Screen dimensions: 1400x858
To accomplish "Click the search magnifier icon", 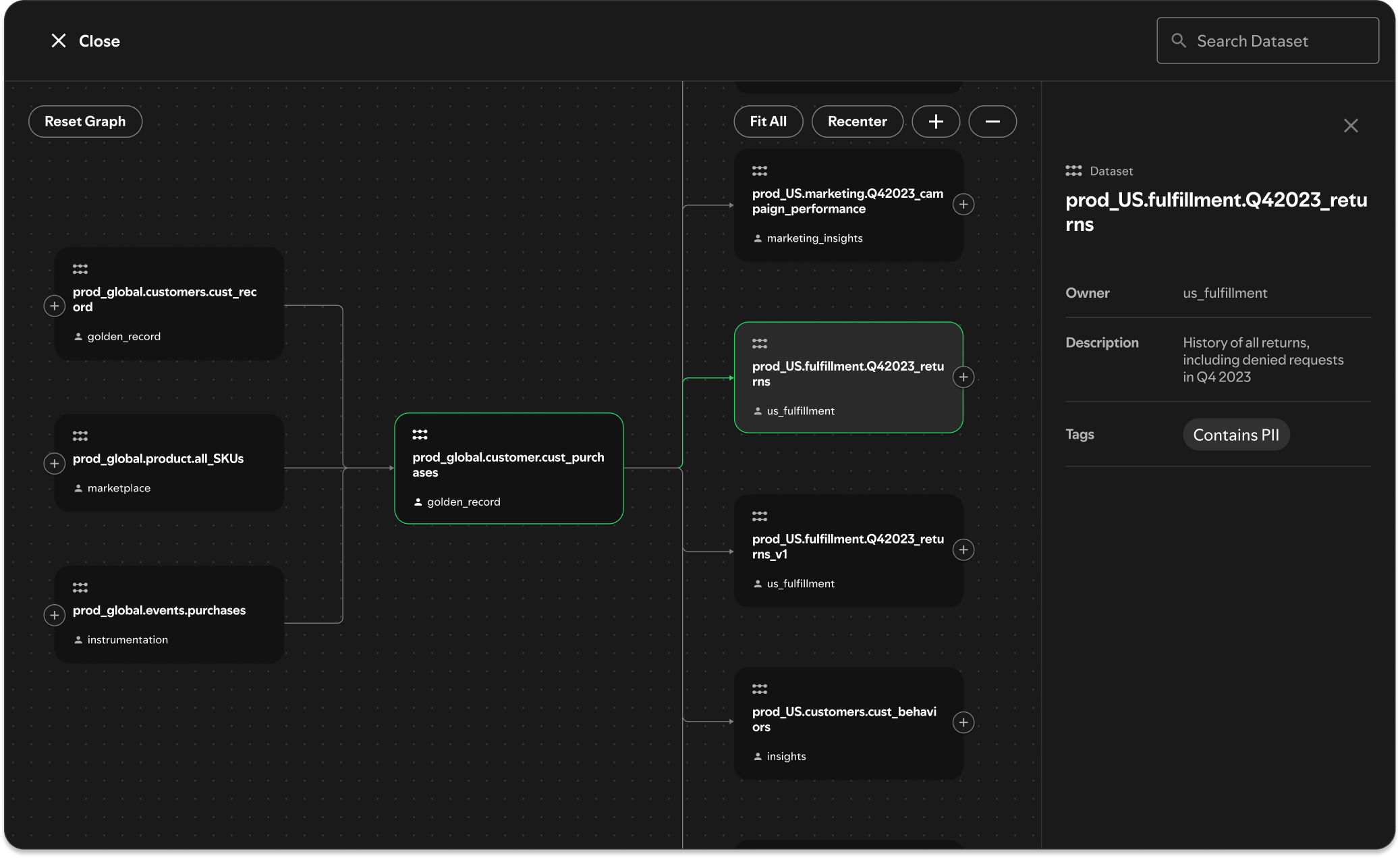I will [x=1179, y=41].
